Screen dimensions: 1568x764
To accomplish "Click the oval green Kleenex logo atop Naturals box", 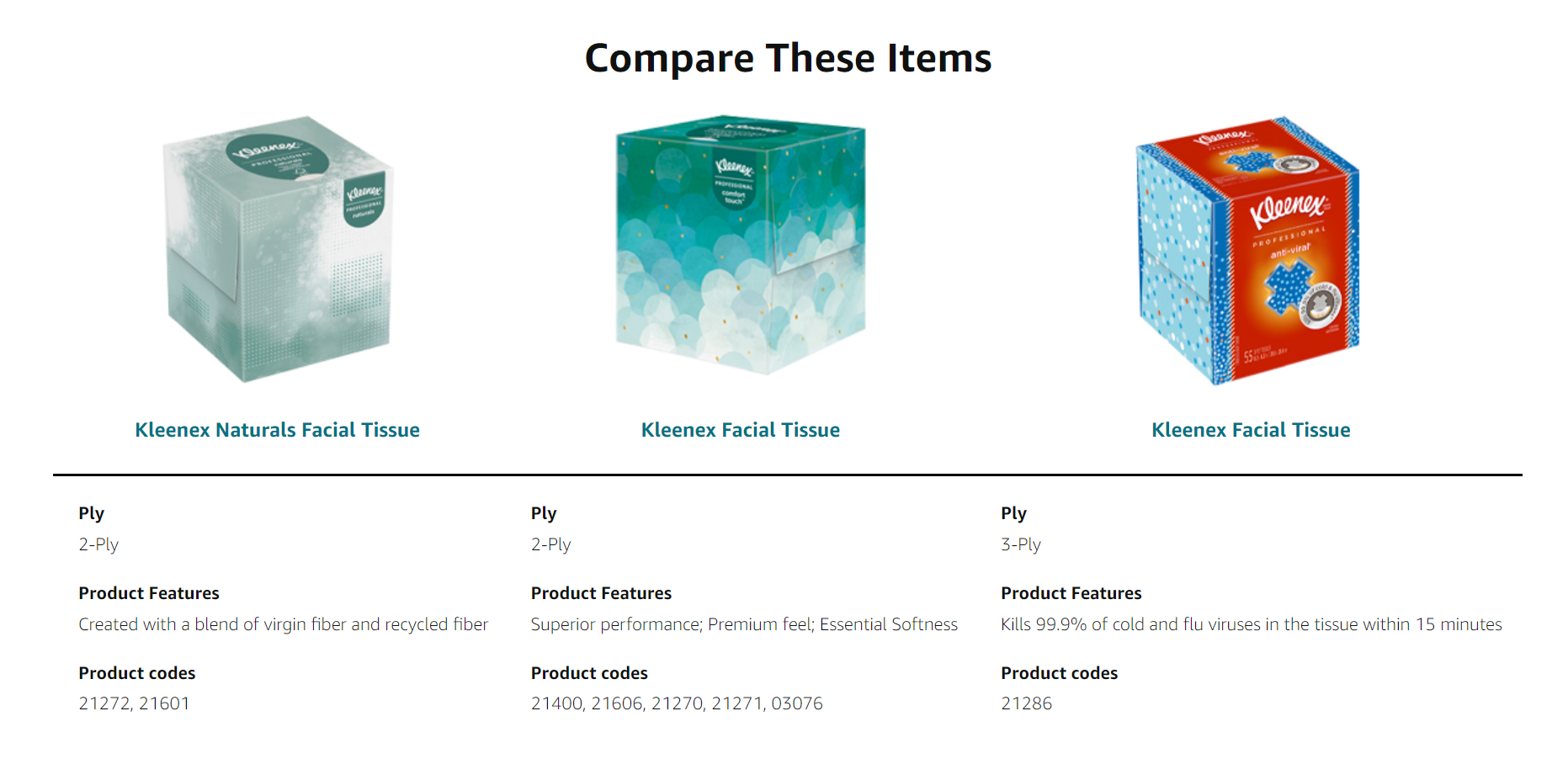I will (268, 152).
